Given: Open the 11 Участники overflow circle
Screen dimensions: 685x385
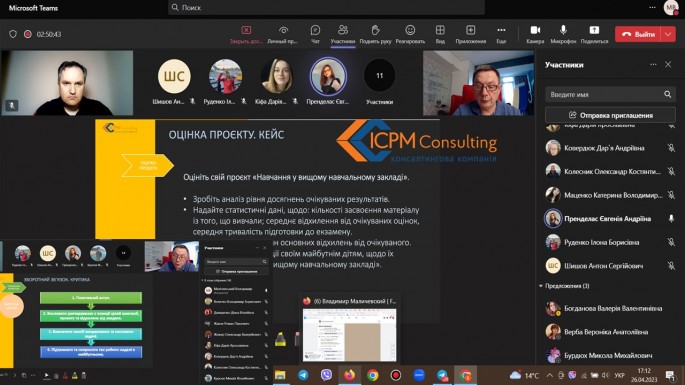Looking at the screenshot, I should tap(380, 76).
